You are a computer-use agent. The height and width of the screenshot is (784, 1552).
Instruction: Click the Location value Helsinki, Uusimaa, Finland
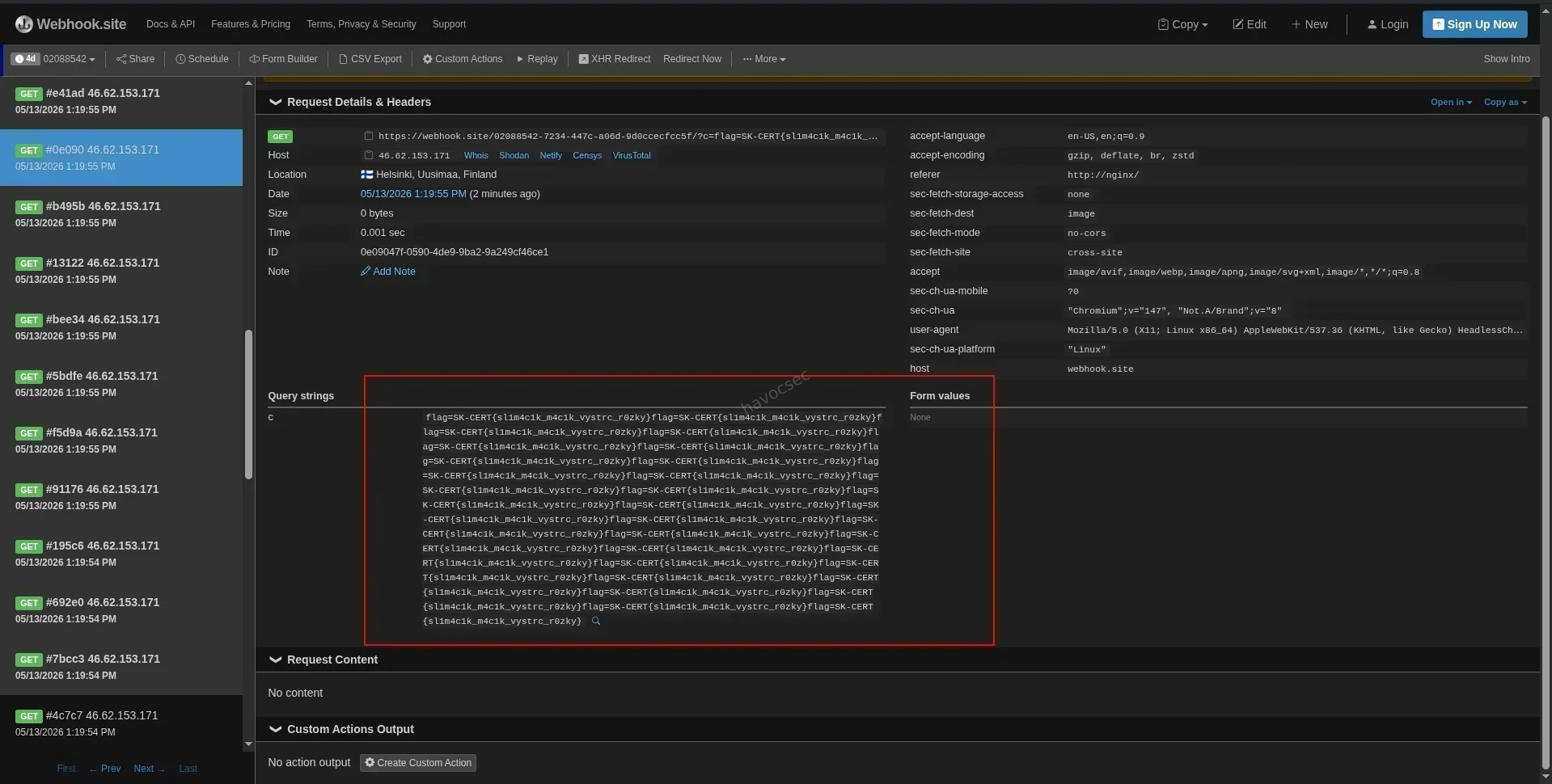436,175
